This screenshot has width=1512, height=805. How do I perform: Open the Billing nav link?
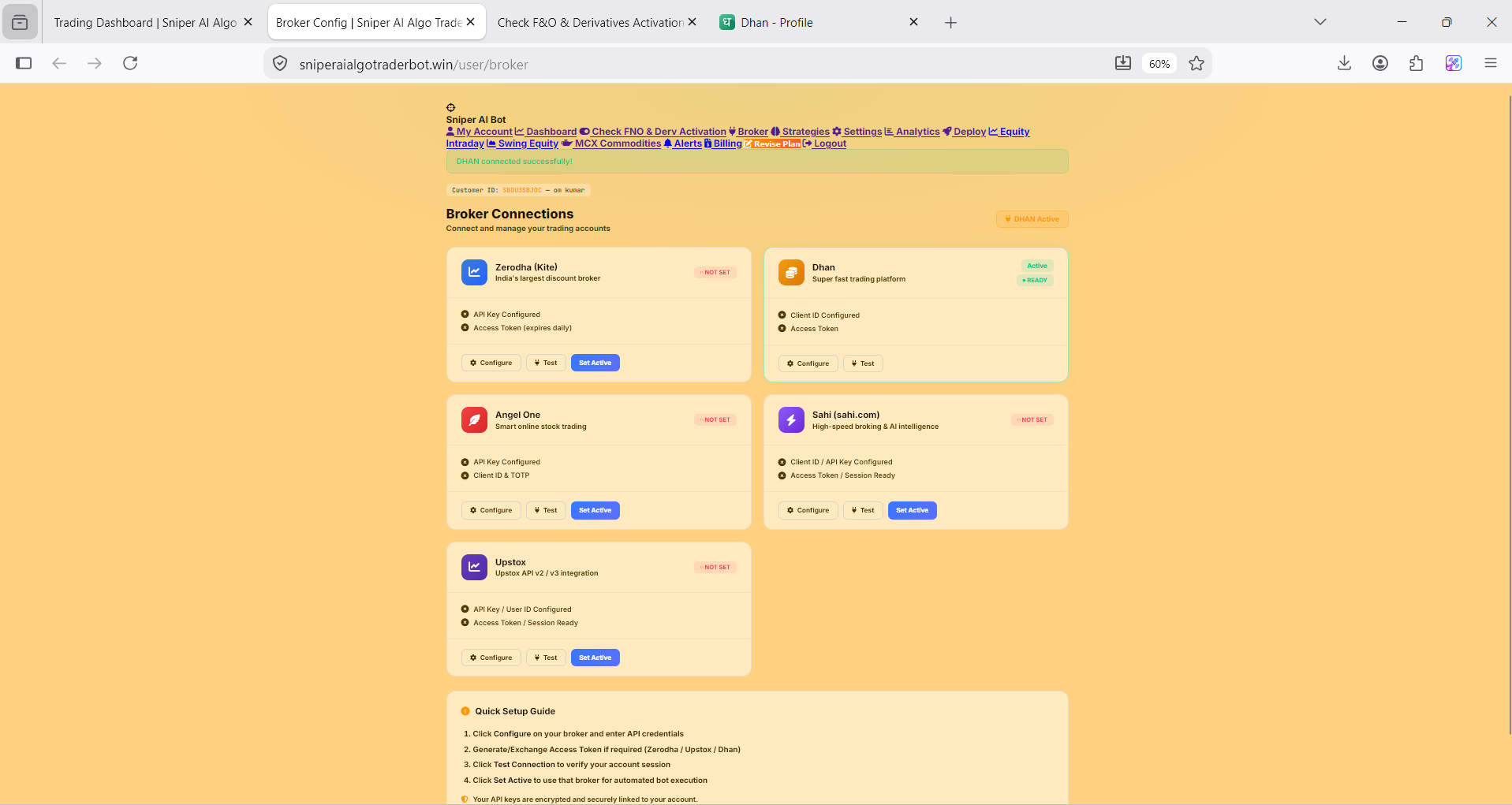[723, 143]
